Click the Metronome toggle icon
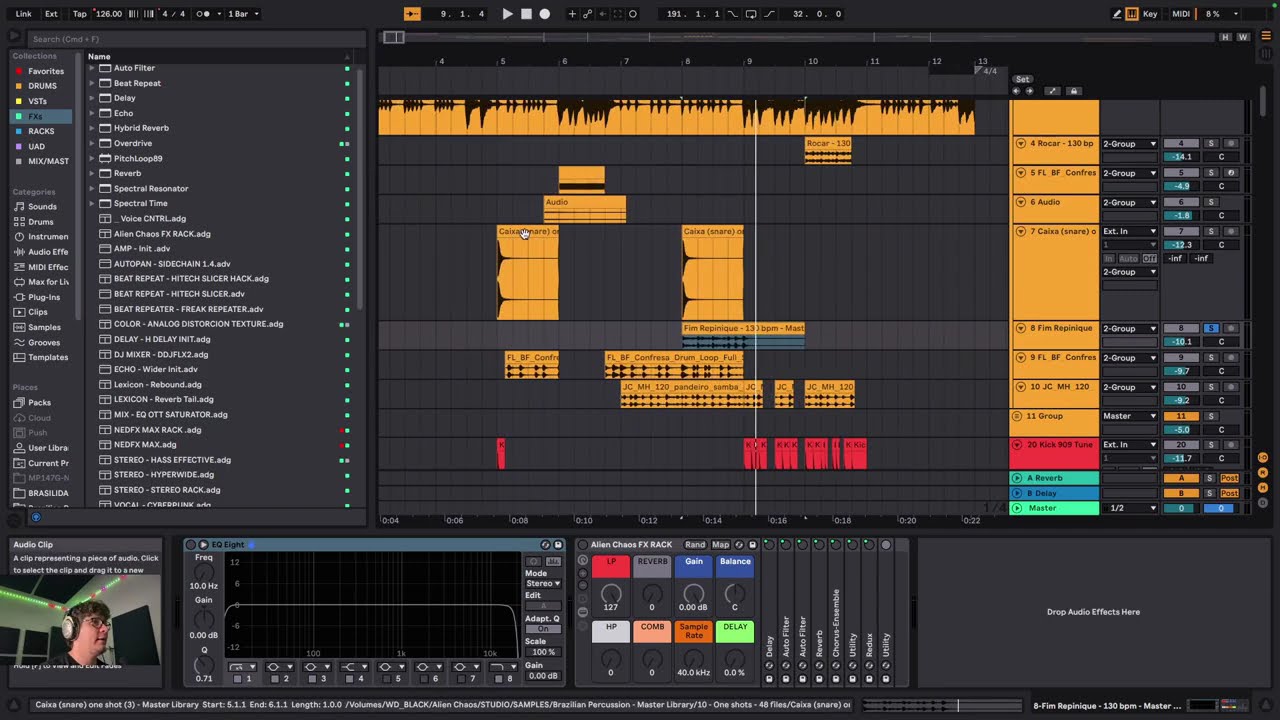This screenshot has width=1280, height=720. pos(205,14)
